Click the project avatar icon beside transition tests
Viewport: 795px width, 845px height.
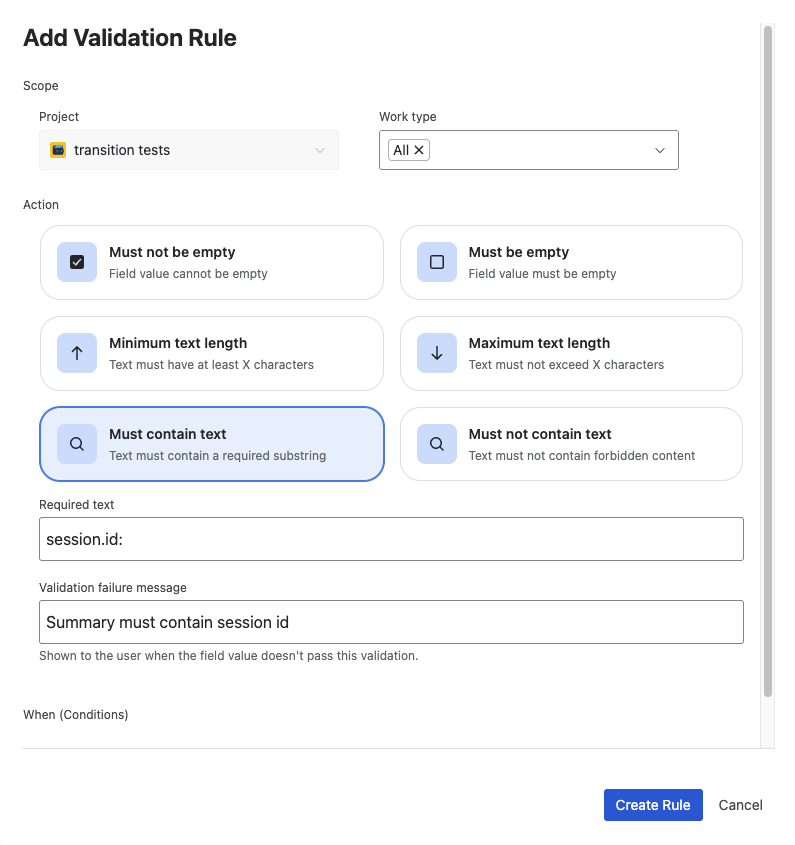click(x=59, y=150)
